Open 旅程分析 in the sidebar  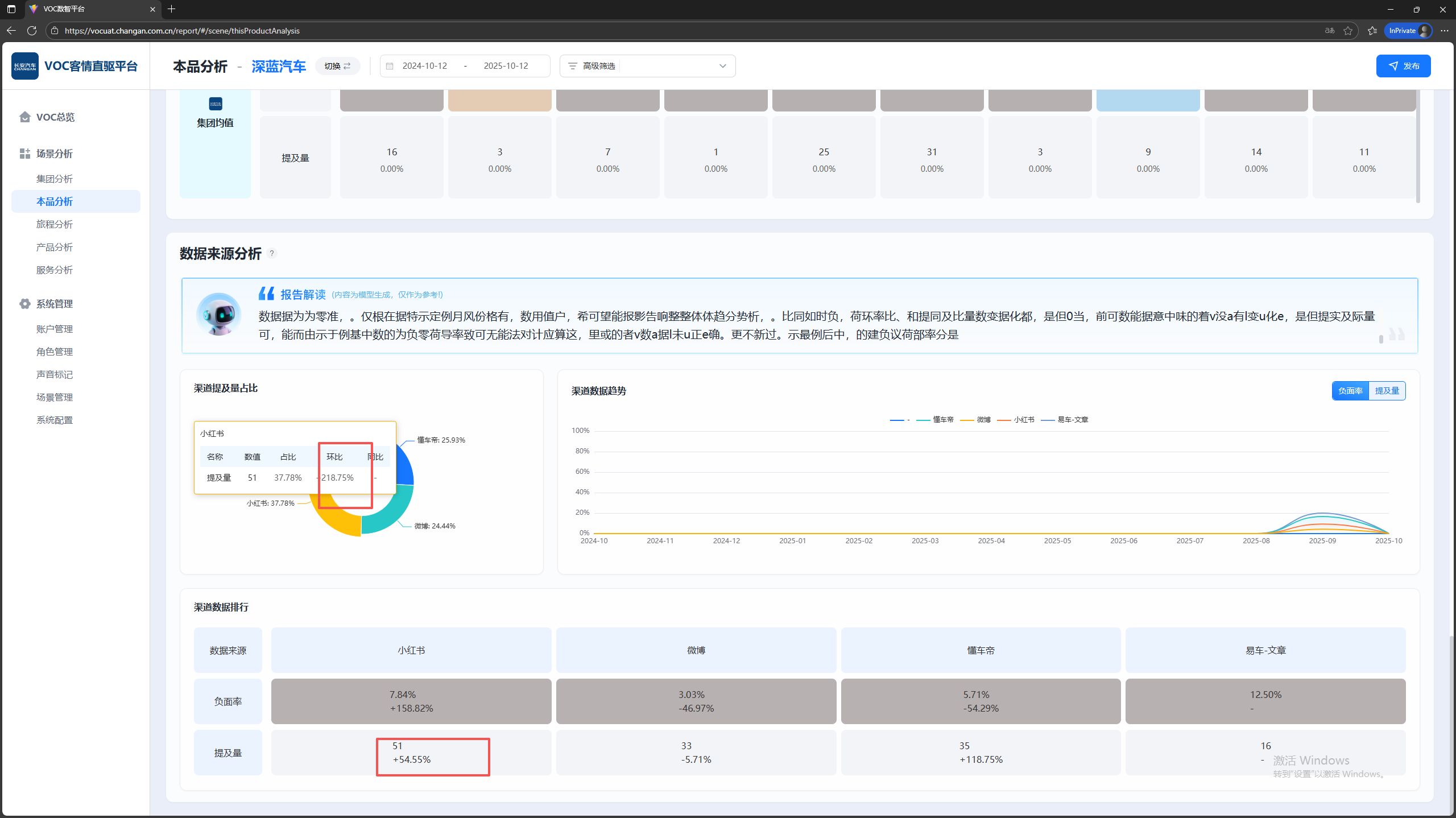point(55,224)
